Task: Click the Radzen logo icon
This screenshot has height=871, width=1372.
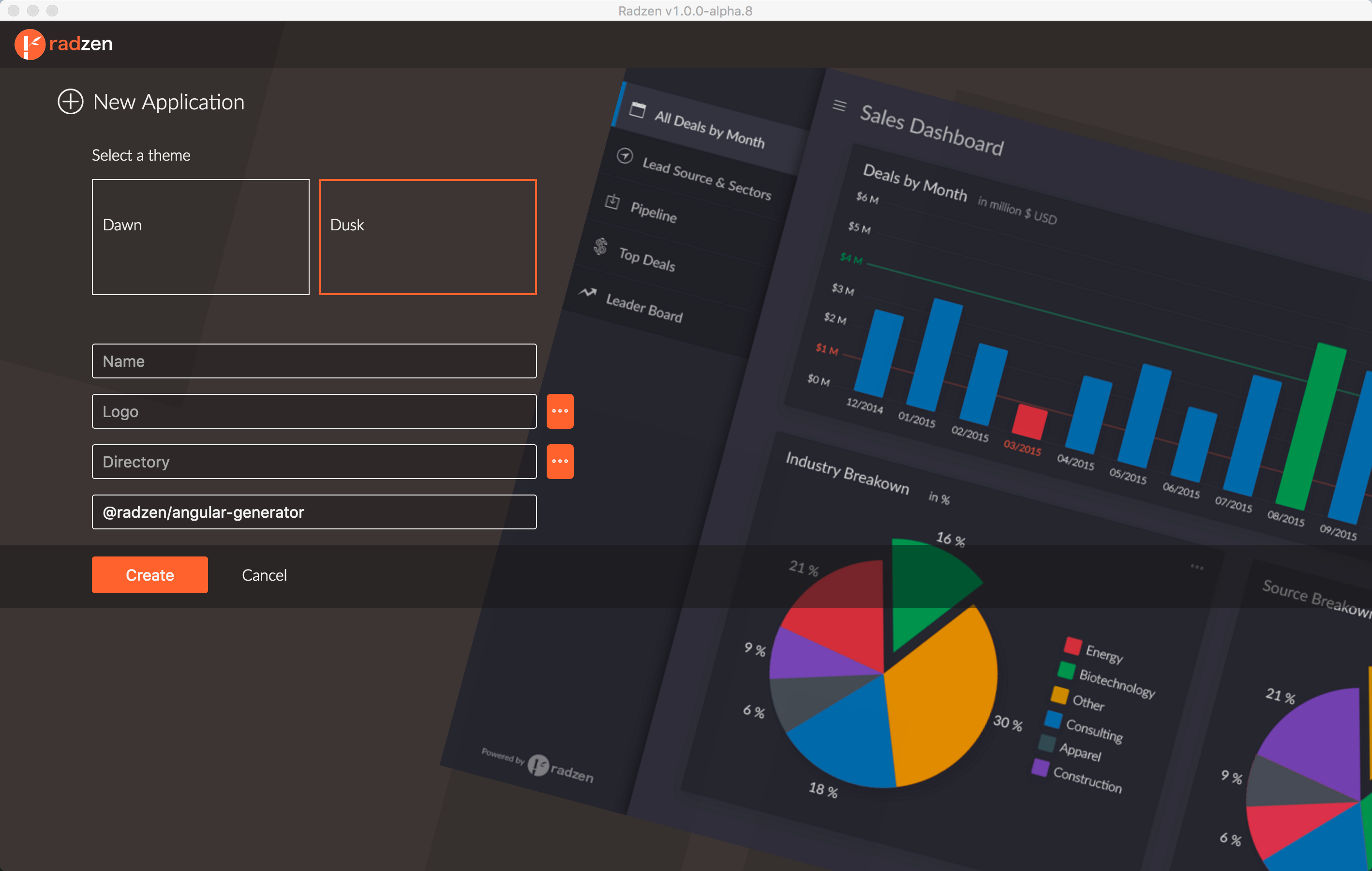Action: point(30,44)
